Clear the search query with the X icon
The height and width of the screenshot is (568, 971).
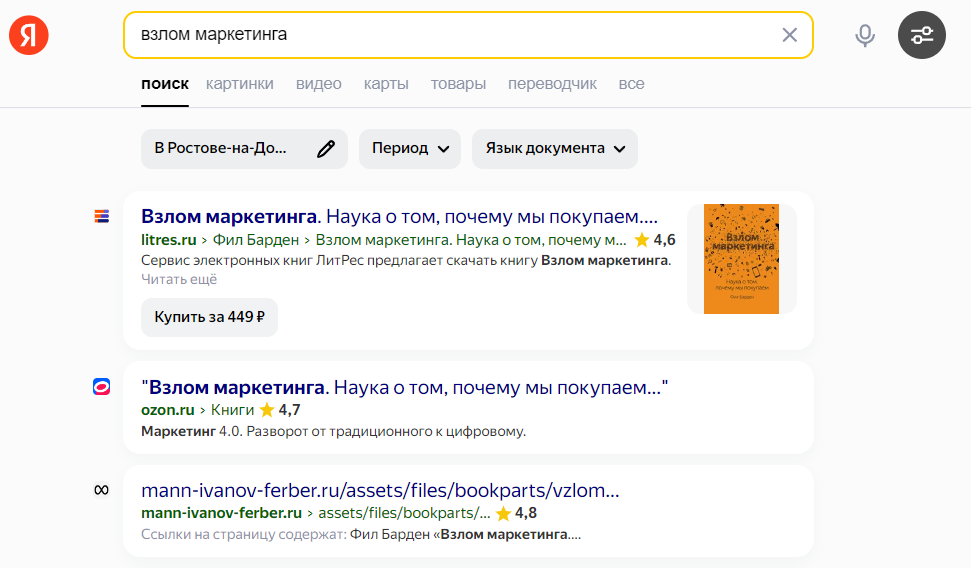click(x=790, y=35)
